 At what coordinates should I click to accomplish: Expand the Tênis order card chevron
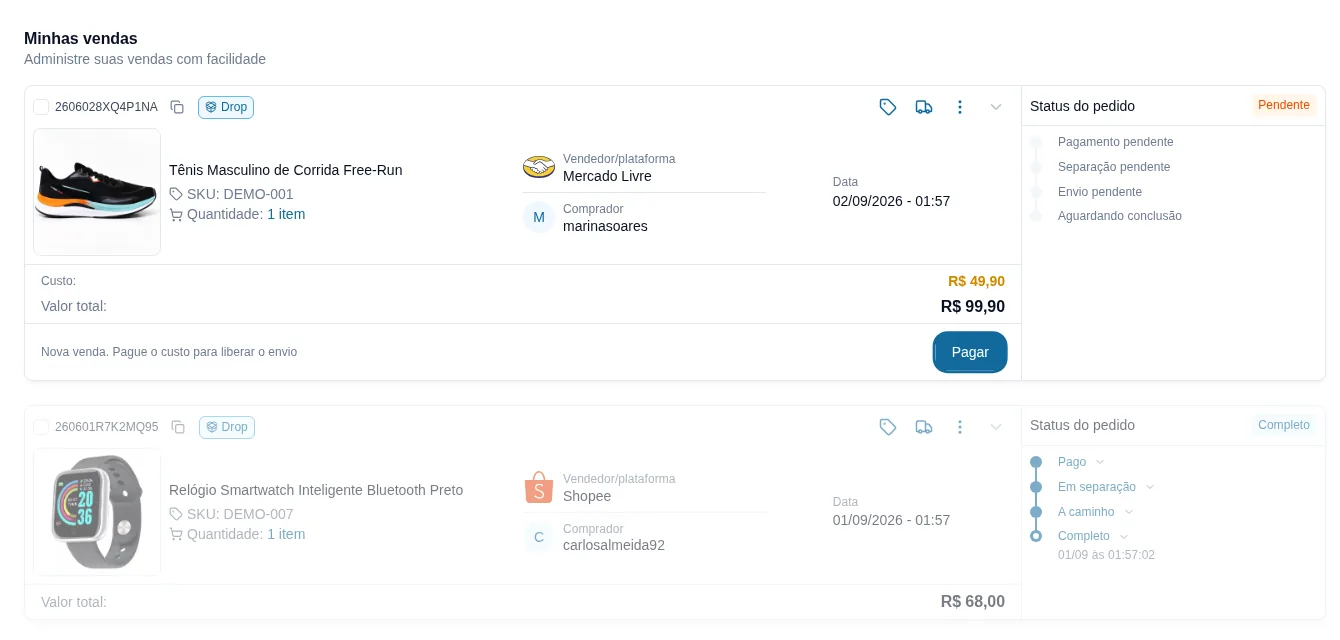[x=996, y=107]
